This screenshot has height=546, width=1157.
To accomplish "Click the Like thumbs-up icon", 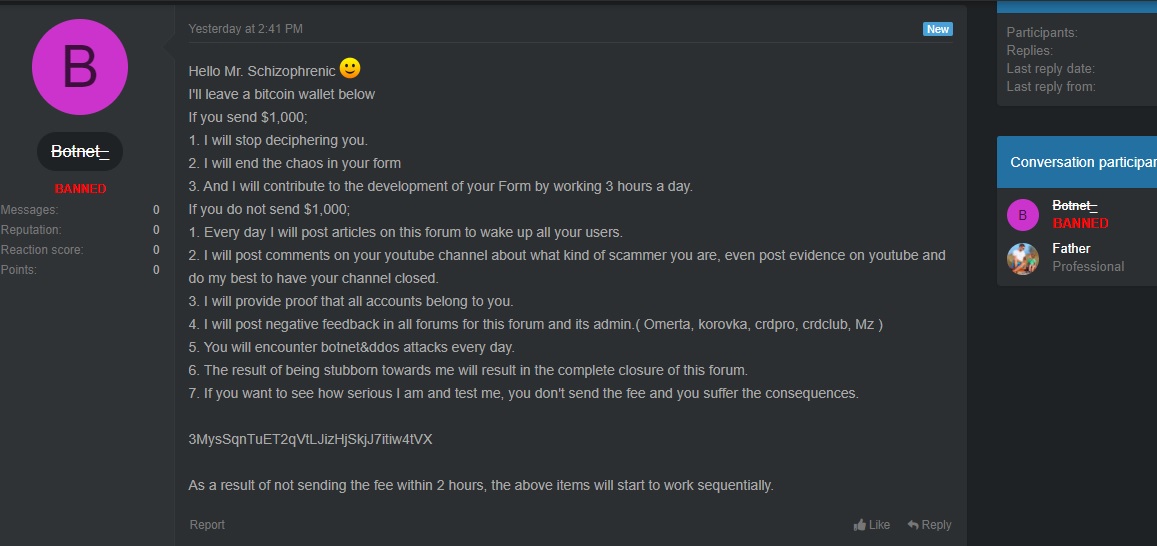I will click(859, 525).
